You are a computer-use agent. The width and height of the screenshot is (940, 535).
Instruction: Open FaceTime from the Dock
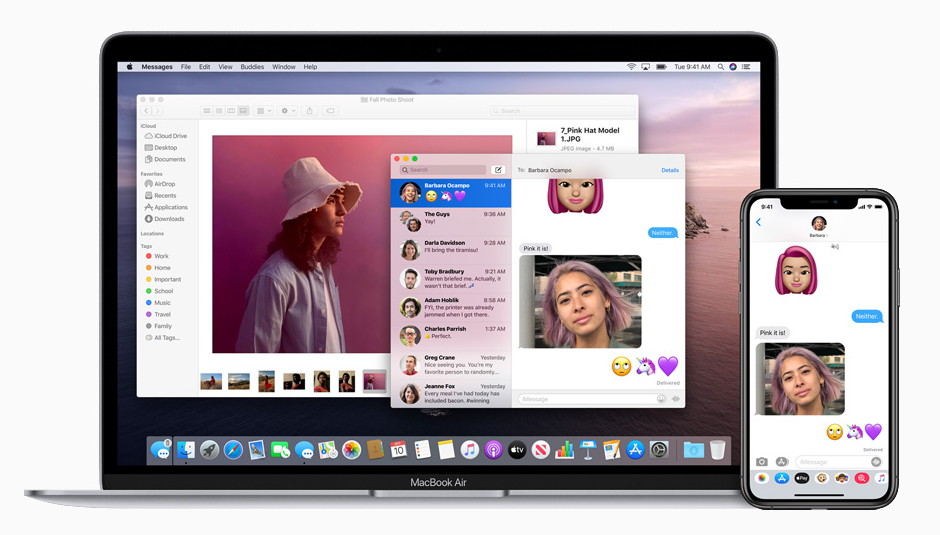280,449
